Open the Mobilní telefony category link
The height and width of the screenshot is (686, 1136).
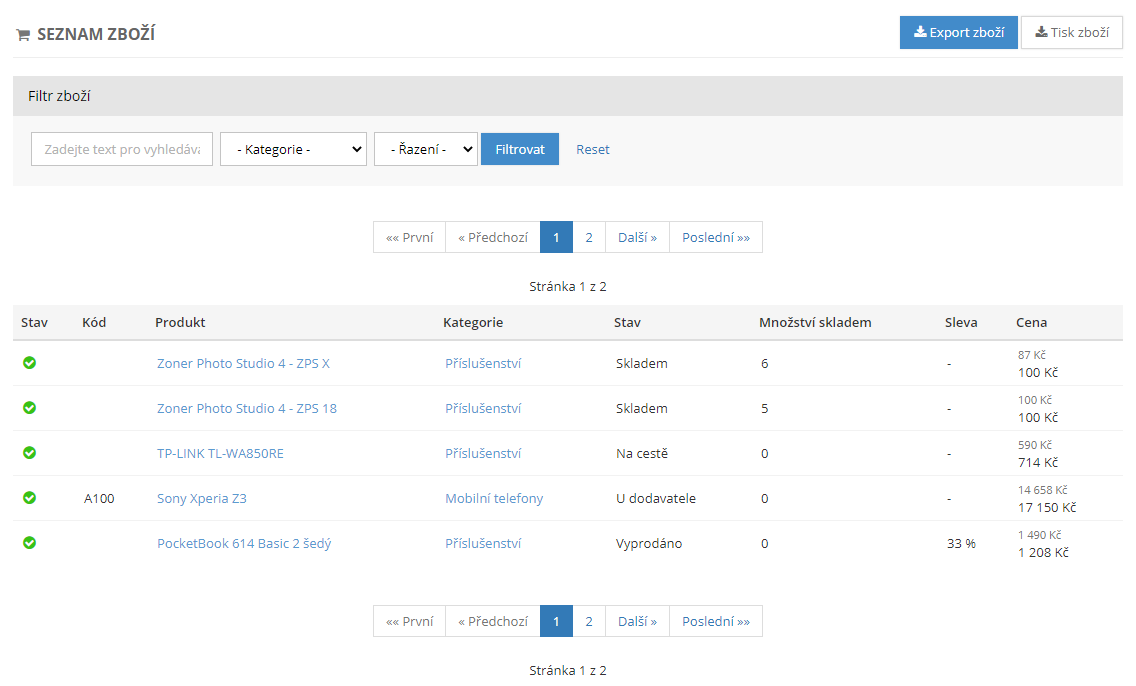494,498
